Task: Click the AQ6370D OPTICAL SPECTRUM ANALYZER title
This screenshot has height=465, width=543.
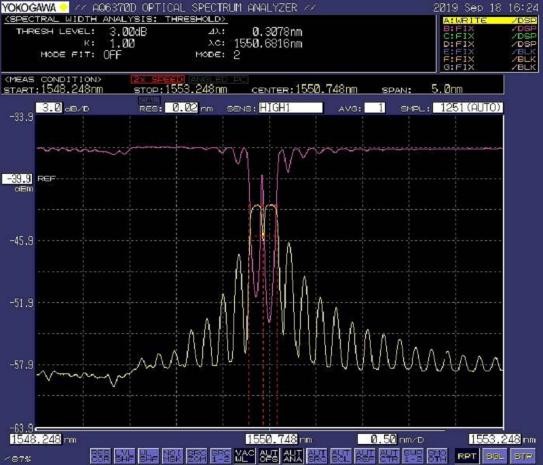Action: 195,8
